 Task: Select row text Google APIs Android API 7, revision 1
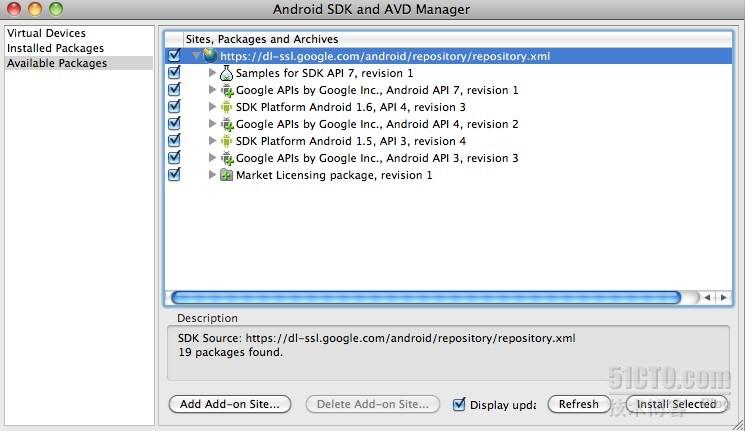377,90
